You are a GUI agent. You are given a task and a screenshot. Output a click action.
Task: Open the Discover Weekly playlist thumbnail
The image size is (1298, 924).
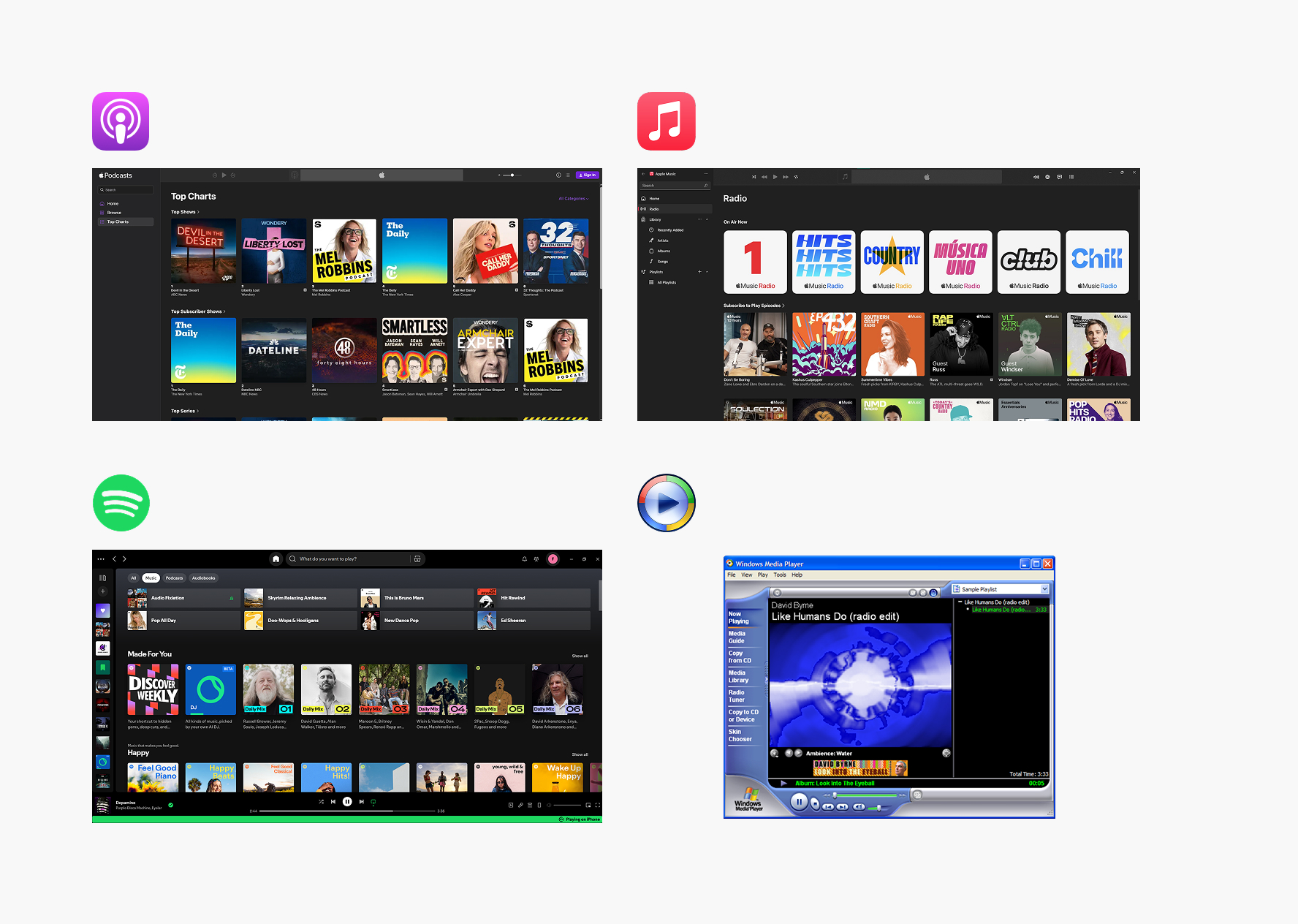153,689
